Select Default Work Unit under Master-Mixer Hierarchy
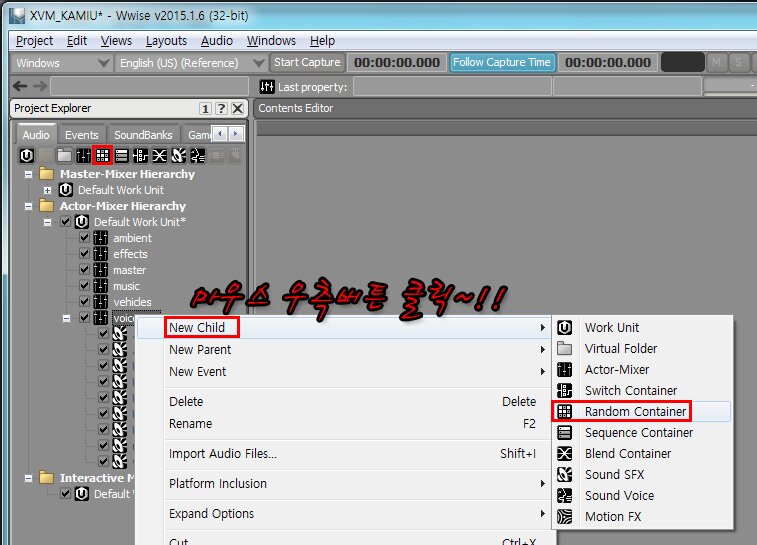The height and width of the screenshot is (545, 757). tap(121, 190)
